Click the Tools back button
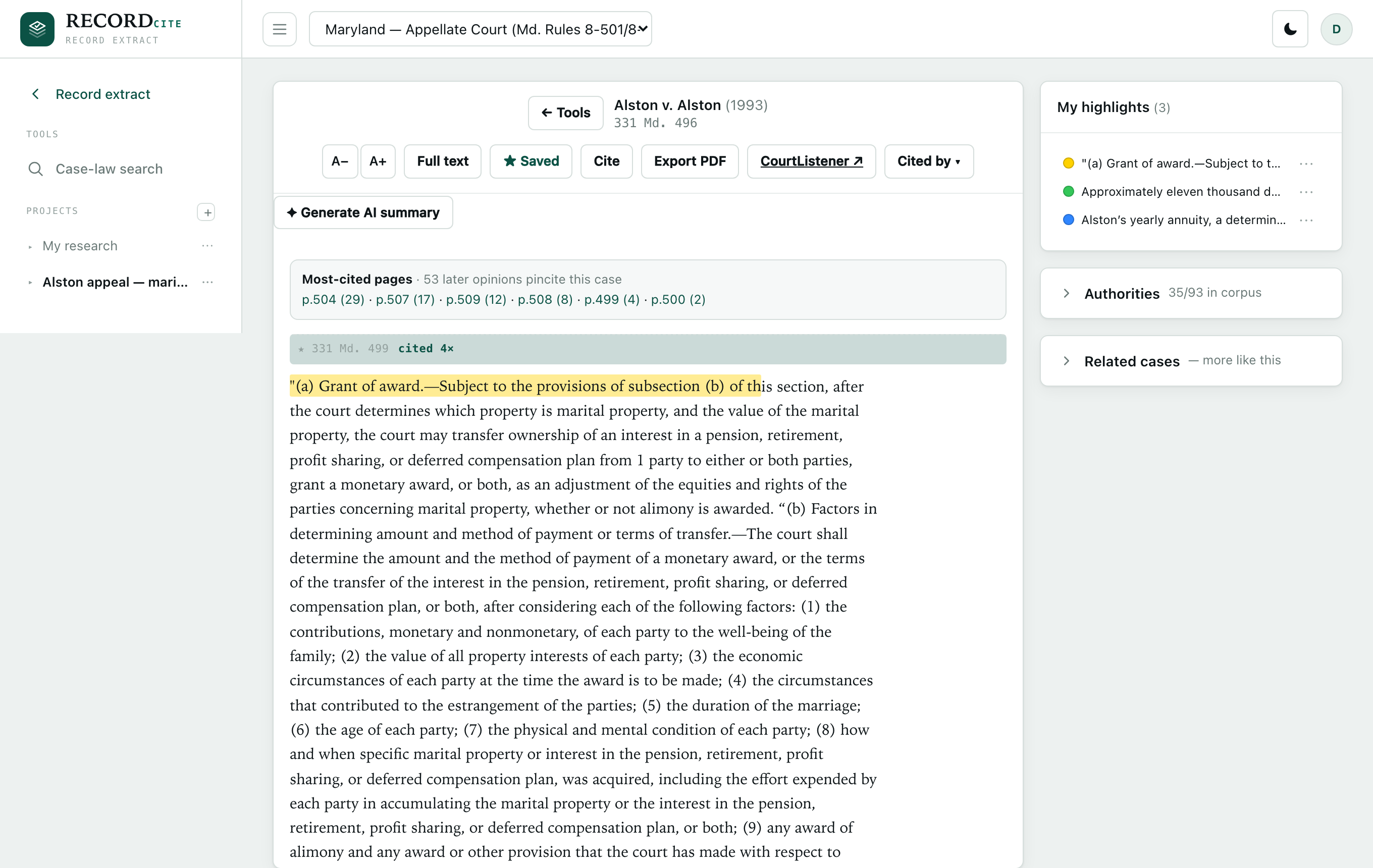The width and height of the screenshot is (1373, 868). (566, 112)
